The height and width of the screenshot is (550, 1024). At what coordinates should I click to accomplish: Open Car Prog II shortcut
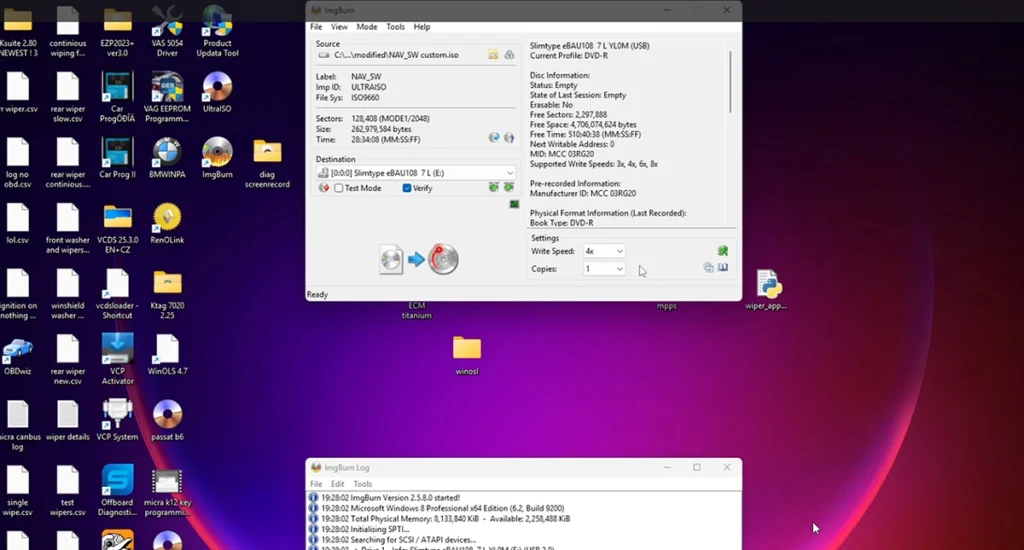[118, 157]
